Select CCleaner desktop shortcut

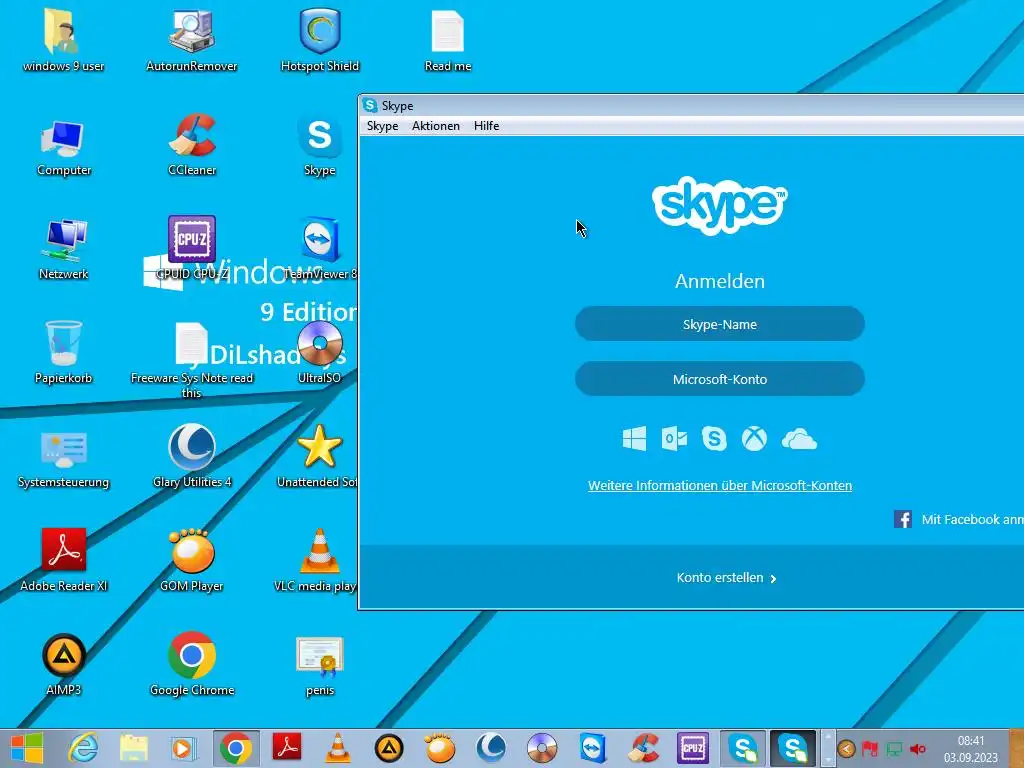pos(191,146)
